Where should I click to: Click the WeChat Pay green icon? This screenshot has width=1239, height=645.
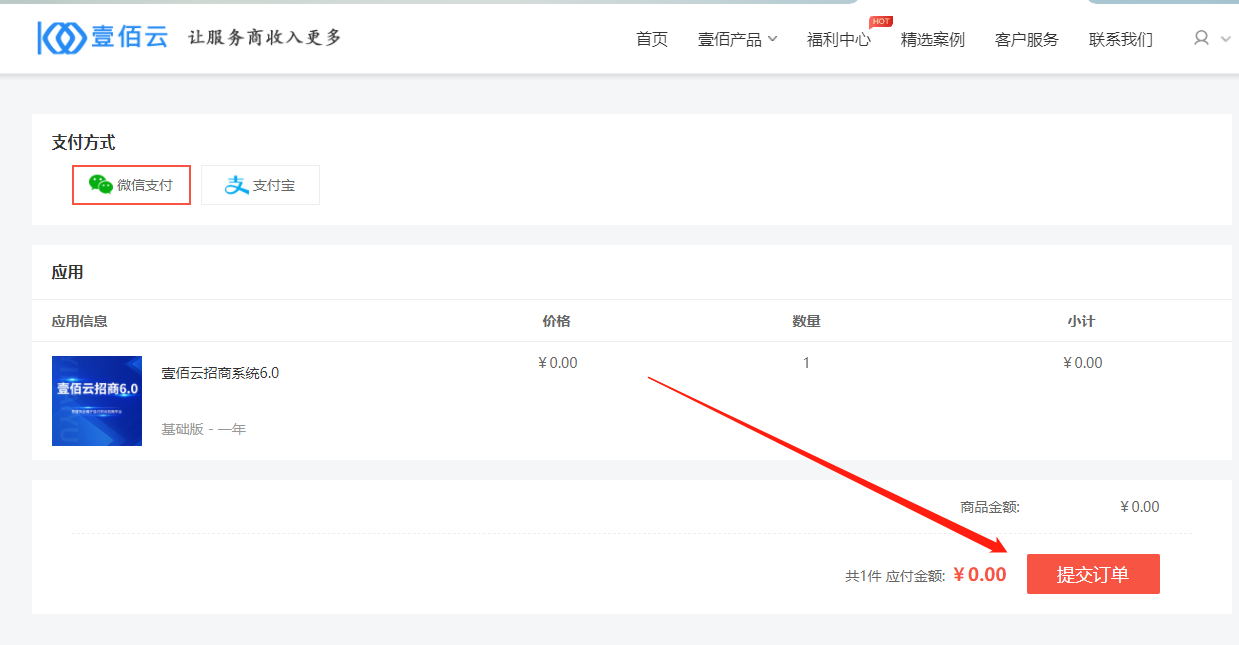coord(101,184)
